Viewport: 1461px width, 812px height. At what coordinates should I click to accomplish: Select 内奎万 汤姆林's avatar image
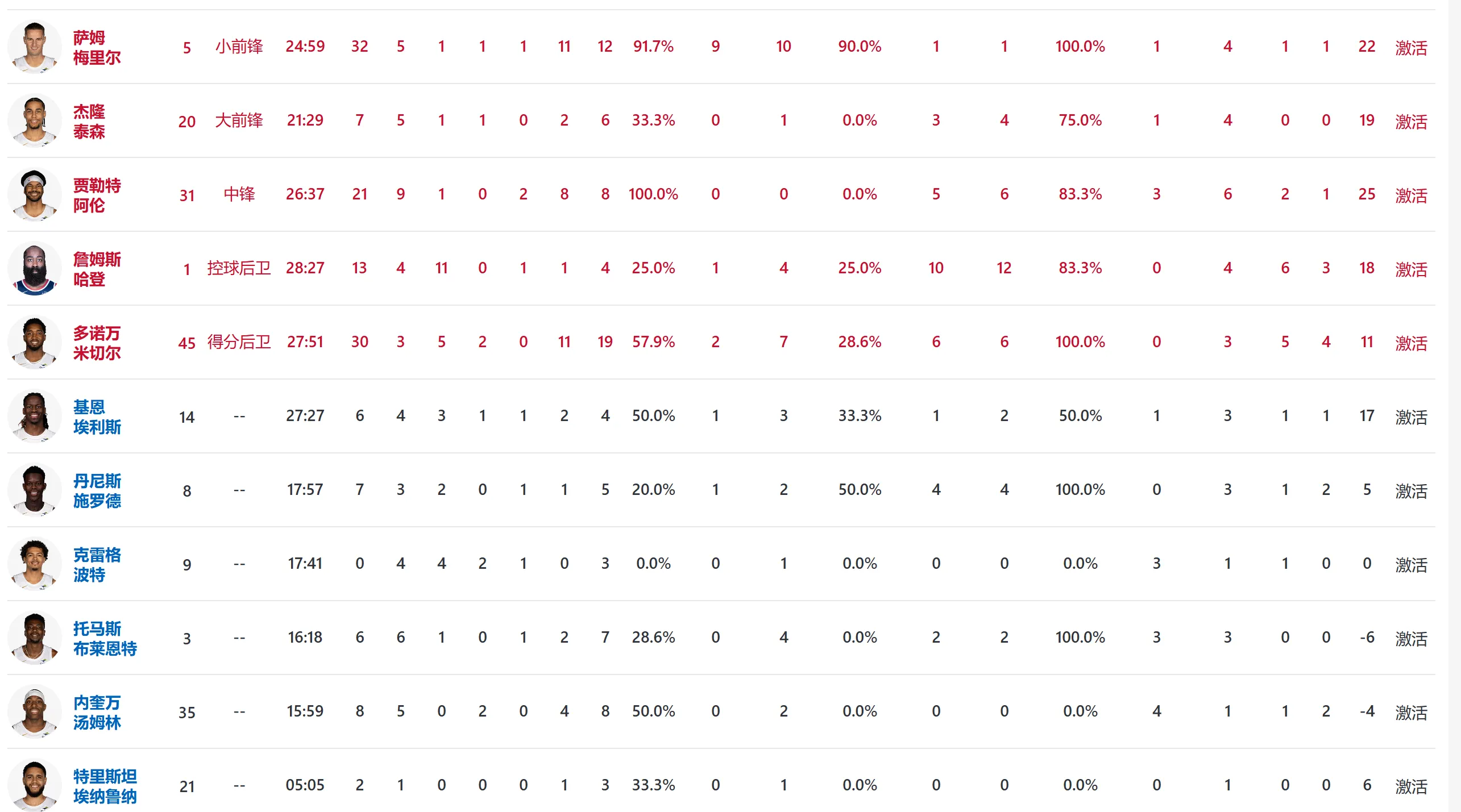[x=34, y=711]
